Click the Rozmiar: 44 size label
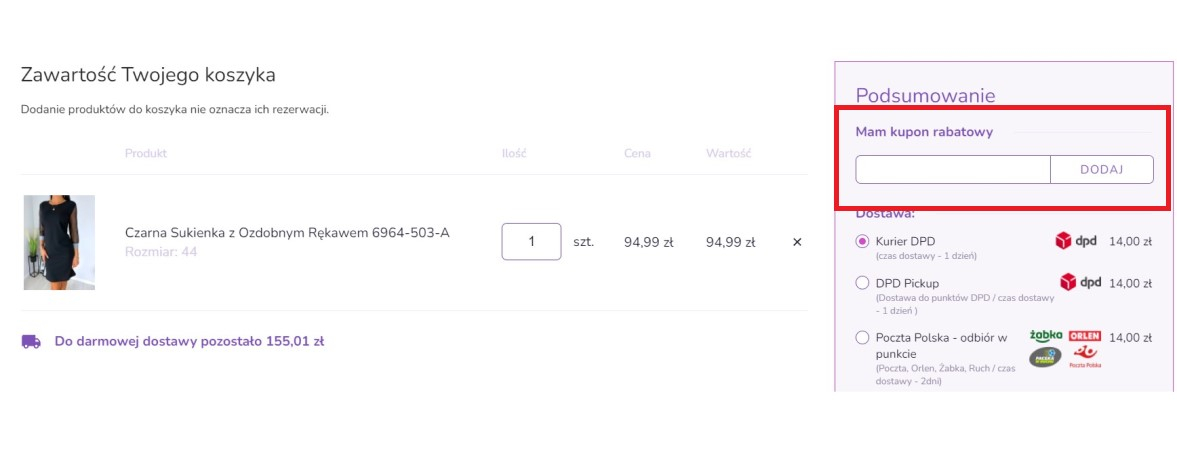The height and width of the screenshot is (450, 1177). pyautogui.click(x=161, y=252)
